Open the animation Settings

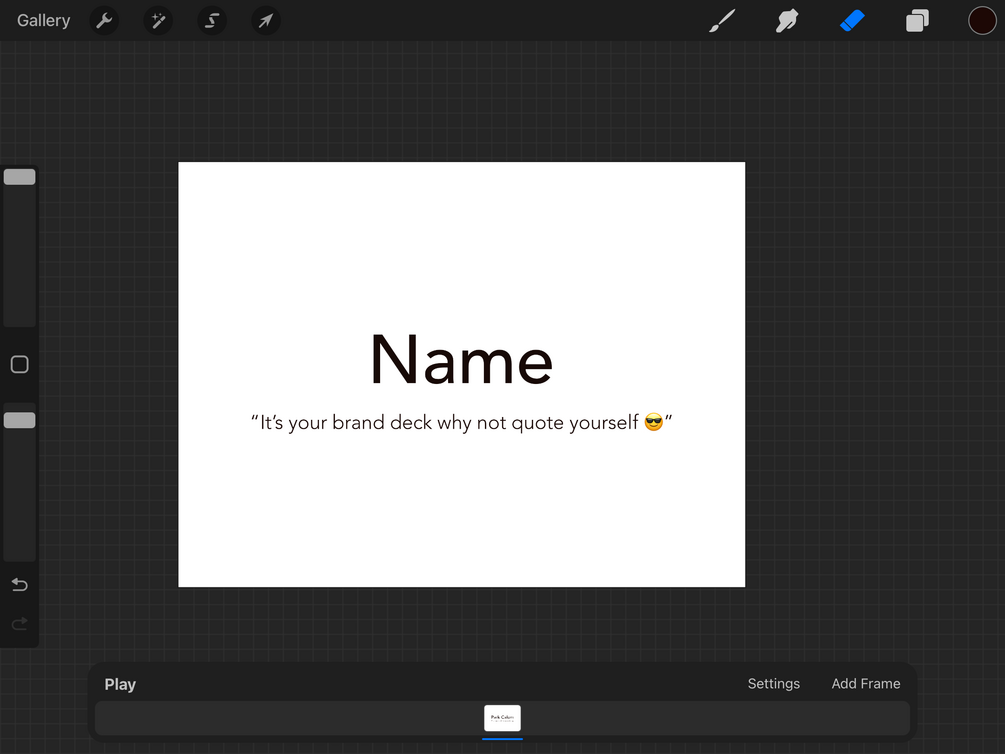point(773,684)
